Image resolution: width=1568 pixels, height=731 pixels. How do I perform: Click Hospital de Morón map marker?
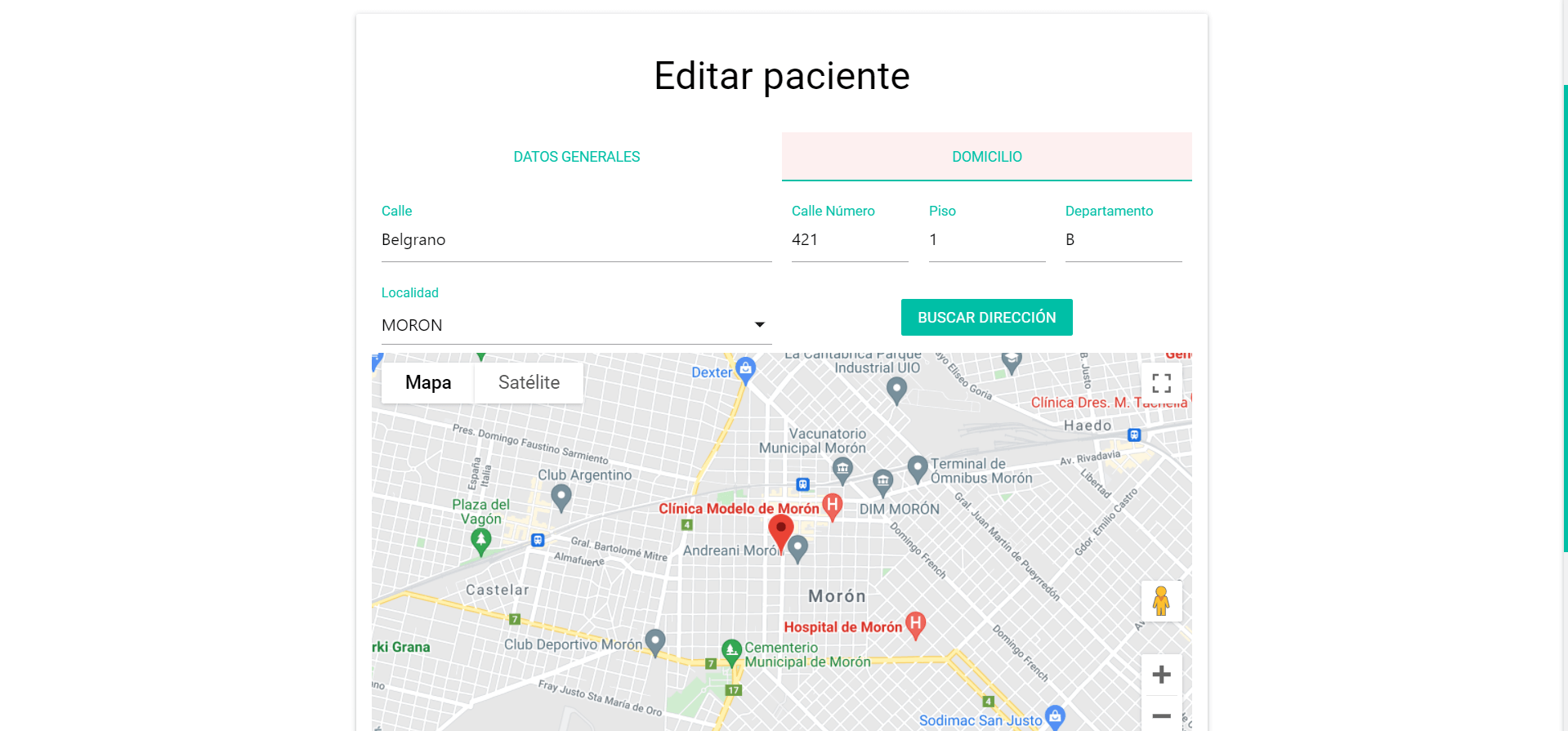tap(915, 625)
